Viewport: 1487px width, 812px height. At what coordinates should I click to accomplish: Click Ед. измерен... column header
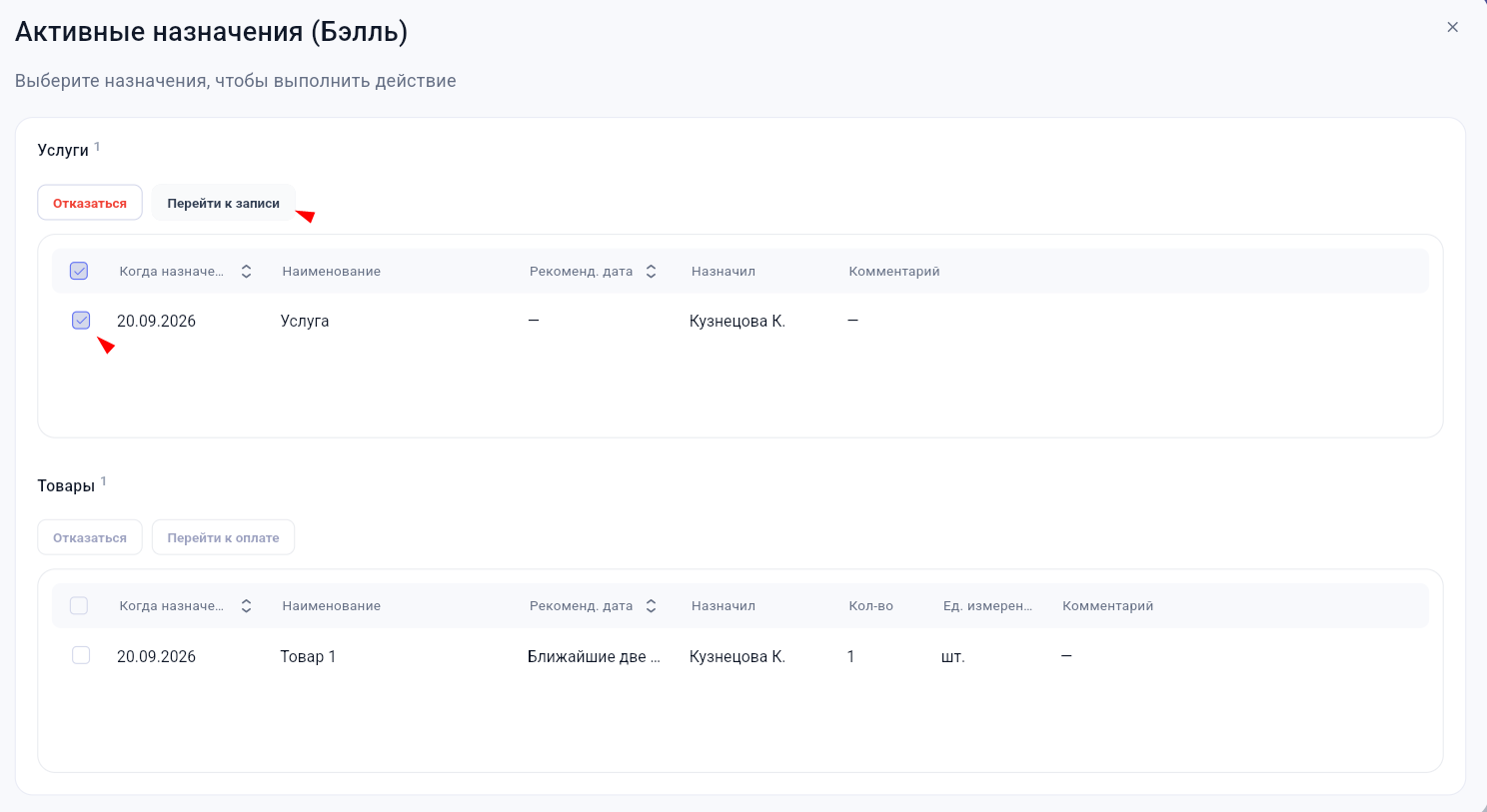[987, 606]
